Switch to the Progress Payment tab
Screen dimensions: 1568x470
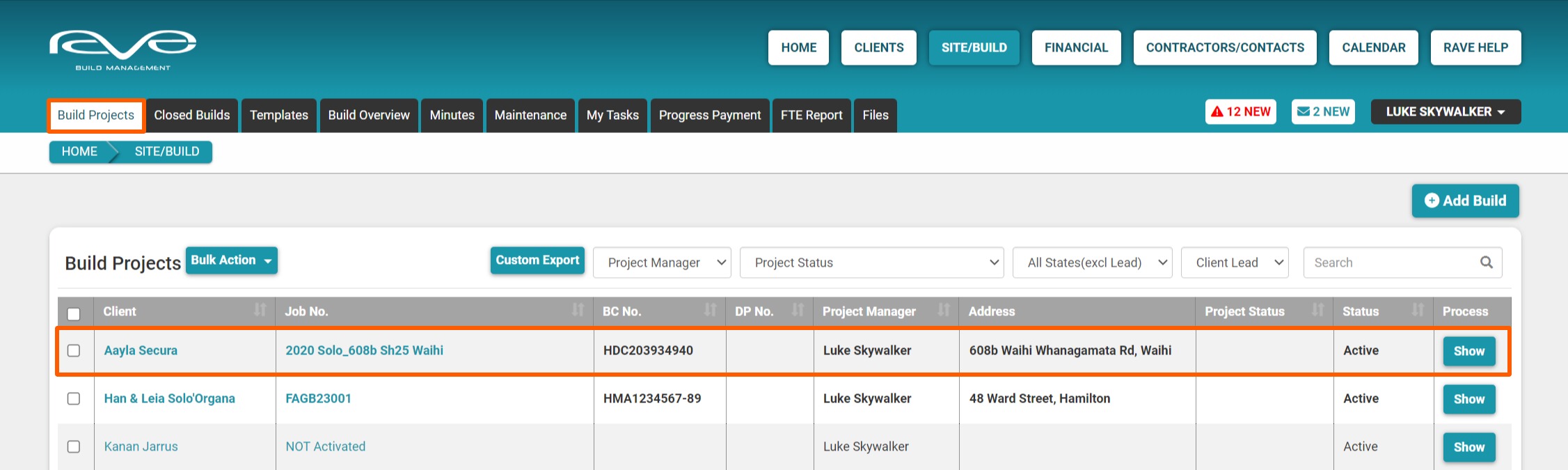pyautogui.click(x=710, y=116)
